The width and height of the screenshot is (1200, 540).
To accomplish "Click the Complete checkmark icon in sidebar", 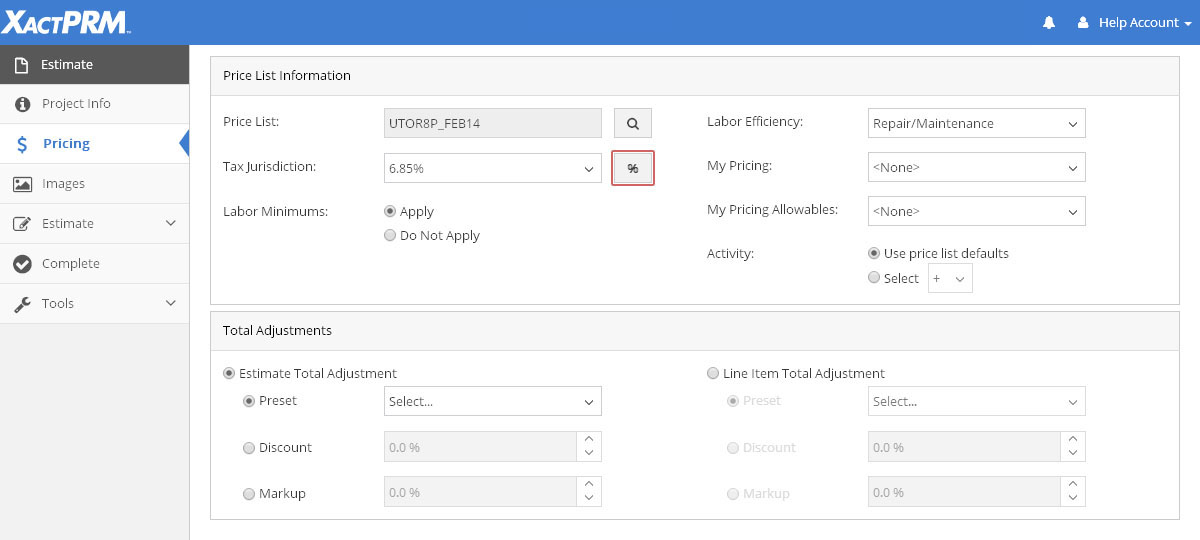I will click(x=22, y=264).
